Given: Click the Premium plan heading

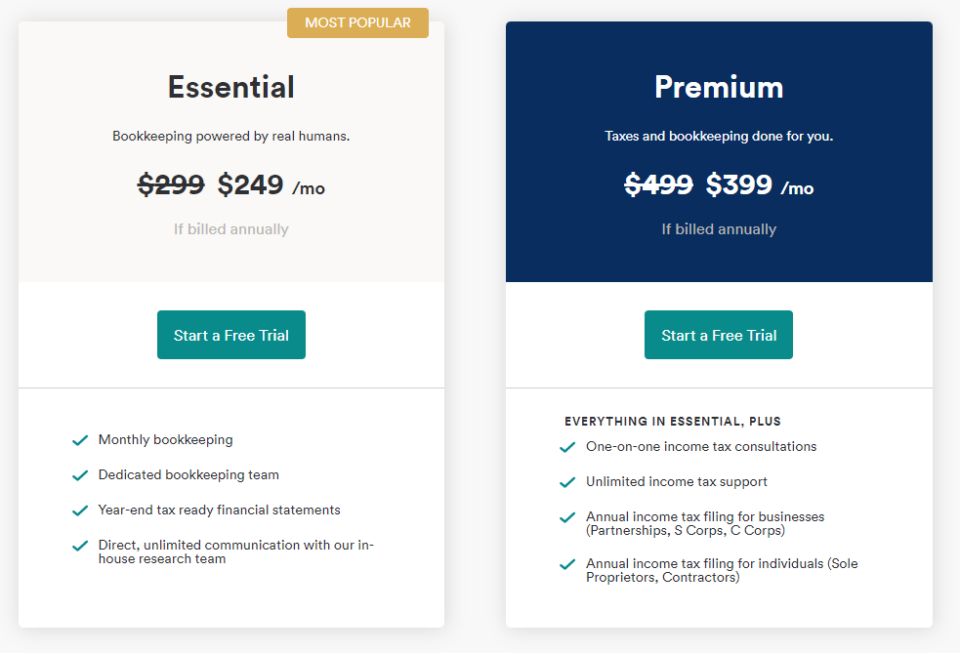Looking at the screenshot, I should (x=718, y=88).
